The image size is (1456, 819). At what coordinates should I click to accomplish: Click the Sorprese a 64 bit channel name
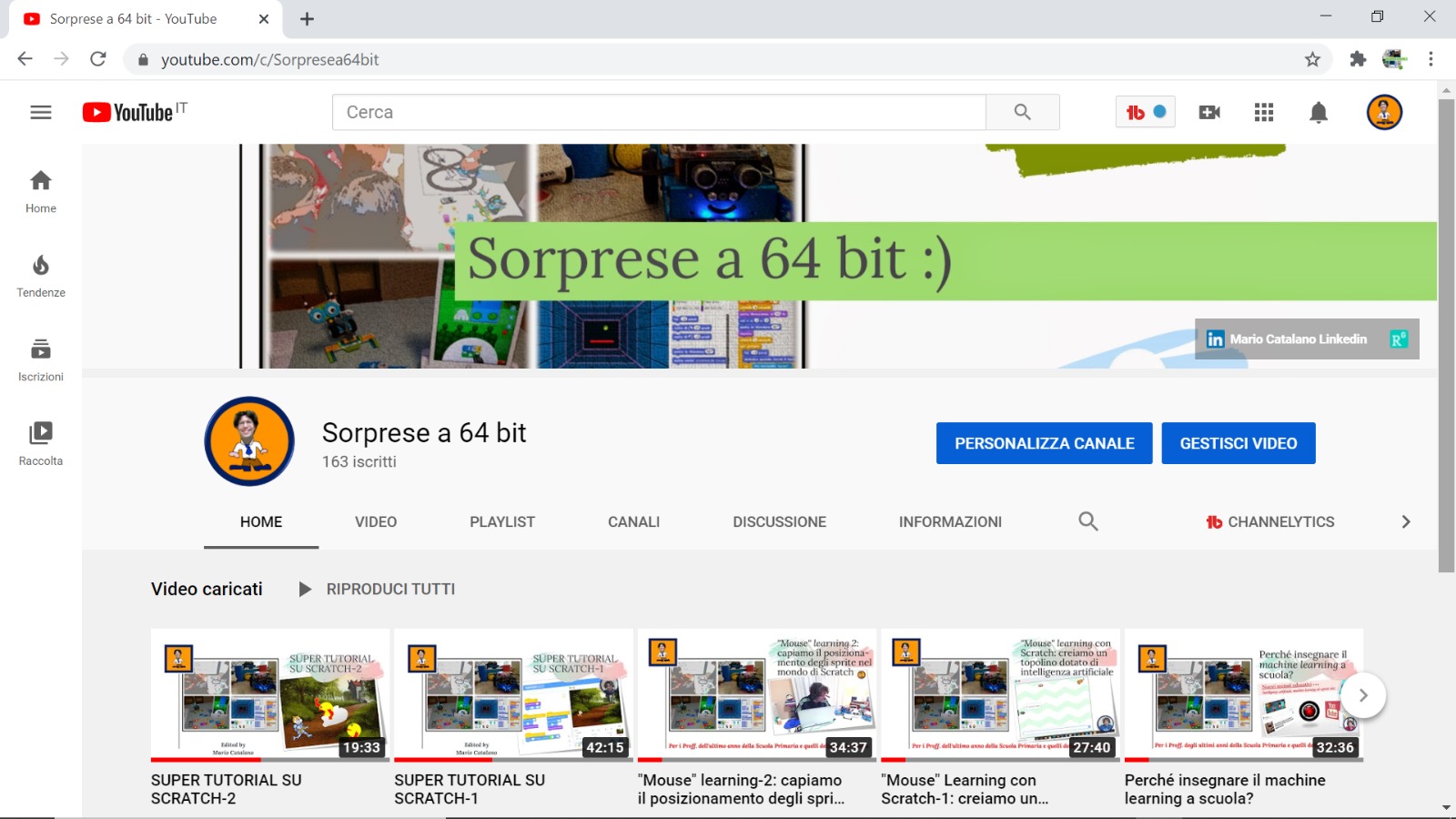tap(424, 432)
